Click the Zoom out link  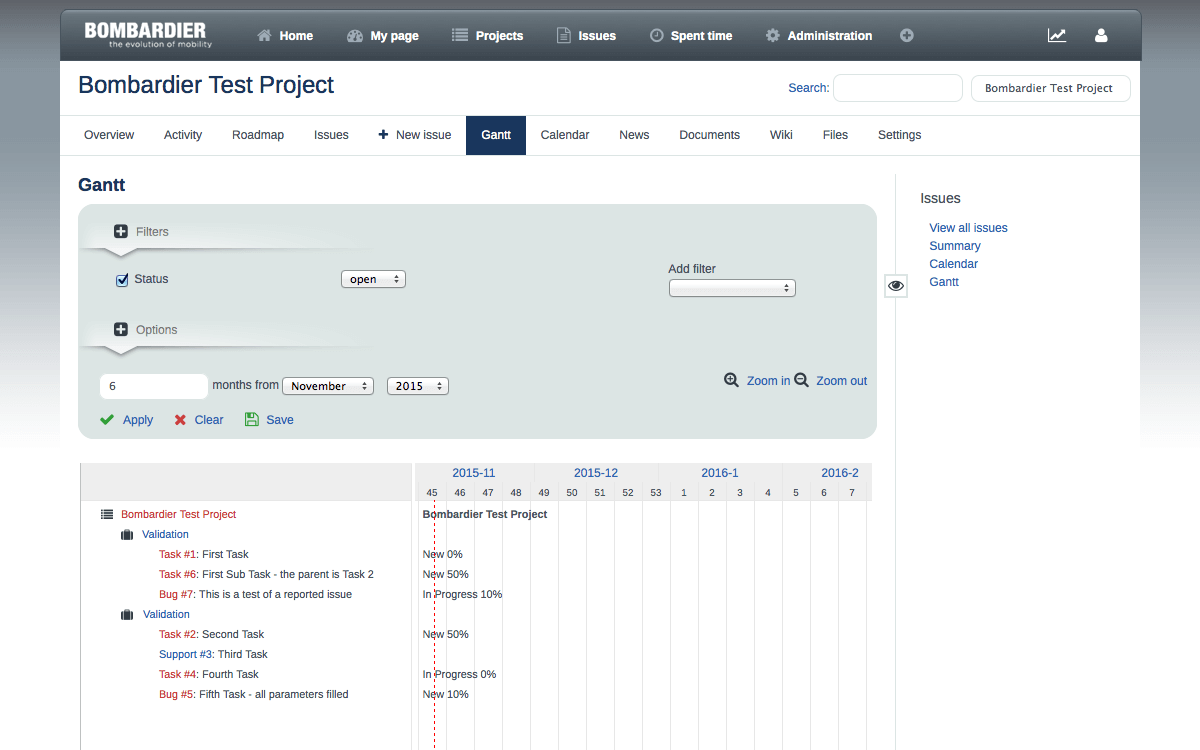pos(842,381)
